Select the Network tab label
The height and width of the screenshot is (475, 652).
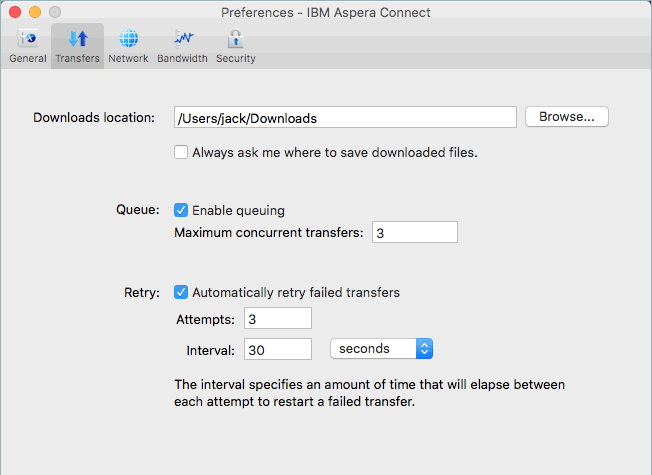pos(128,59)
